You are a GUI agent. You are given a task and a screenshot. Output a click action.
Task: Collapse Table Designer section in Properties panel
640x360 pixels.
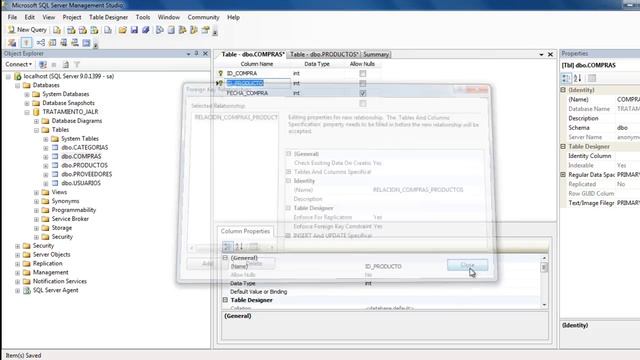pos(563,147)
